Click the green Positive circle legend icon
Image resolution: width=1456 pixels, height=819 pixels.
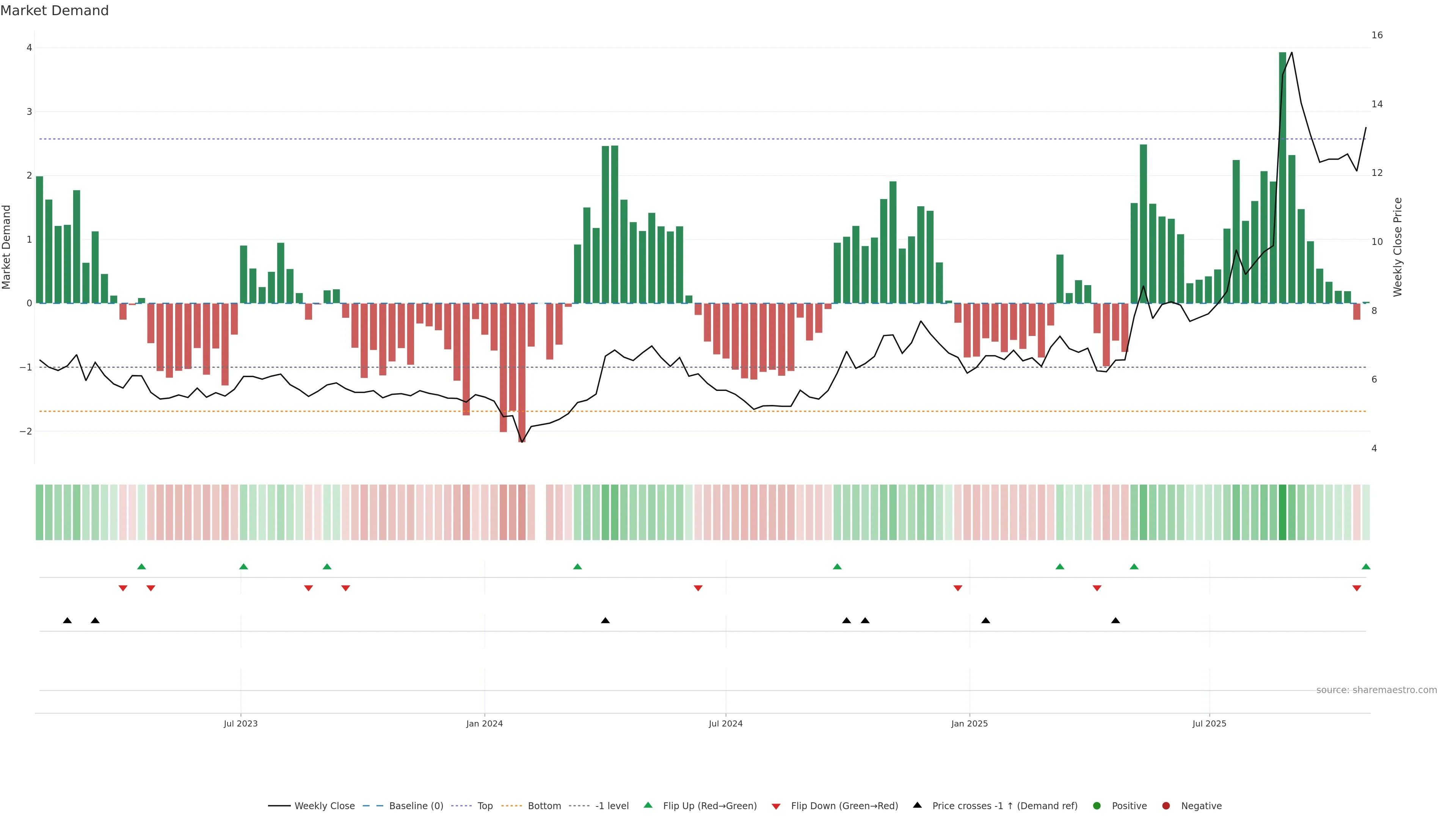[x=1097, y=805]
